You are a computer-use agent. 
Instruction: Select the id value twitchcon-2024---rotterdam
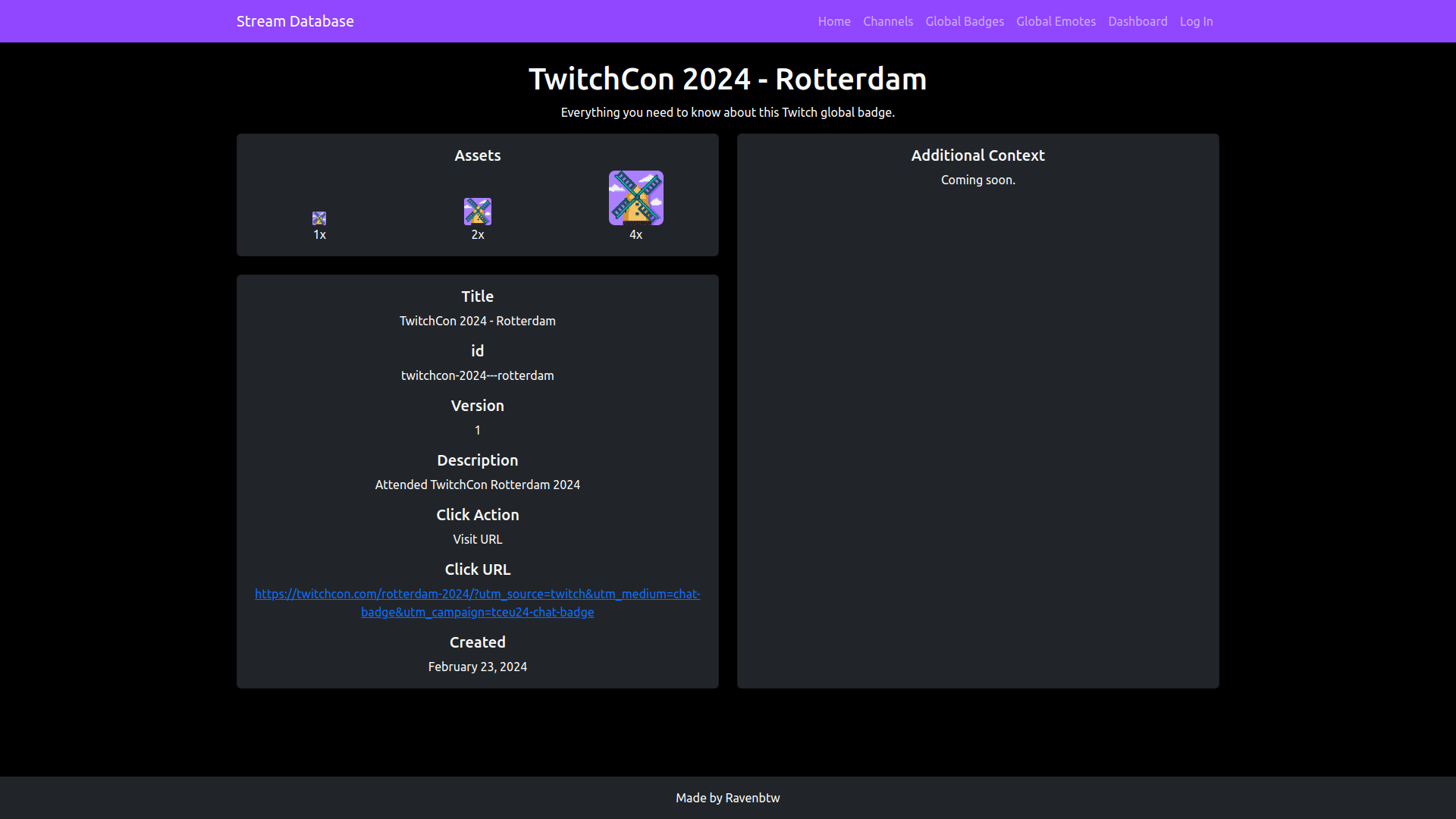[x=478, y=375]
